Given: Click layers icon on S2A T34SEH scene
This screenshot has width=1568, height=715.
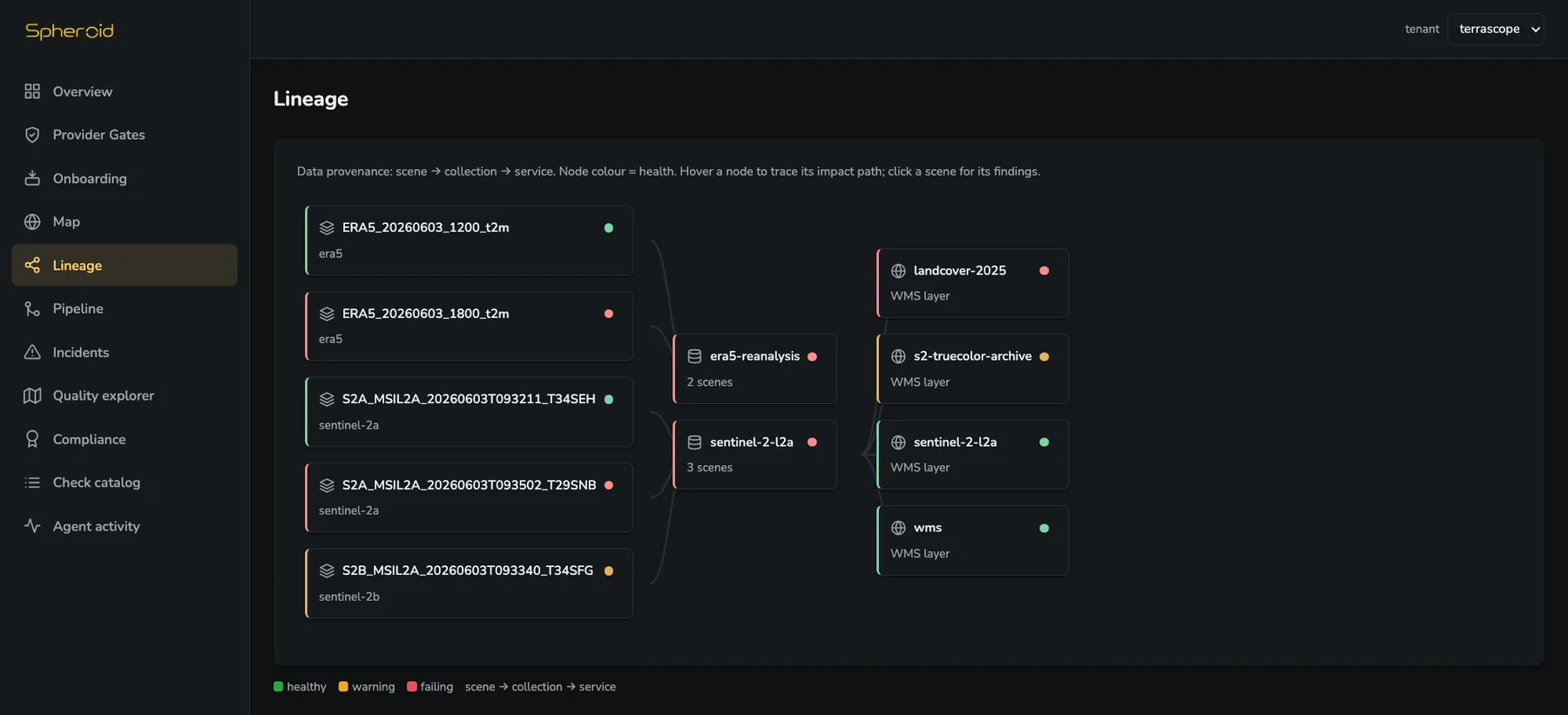Looking at the screenshot, I should click(x=327, y=399).
